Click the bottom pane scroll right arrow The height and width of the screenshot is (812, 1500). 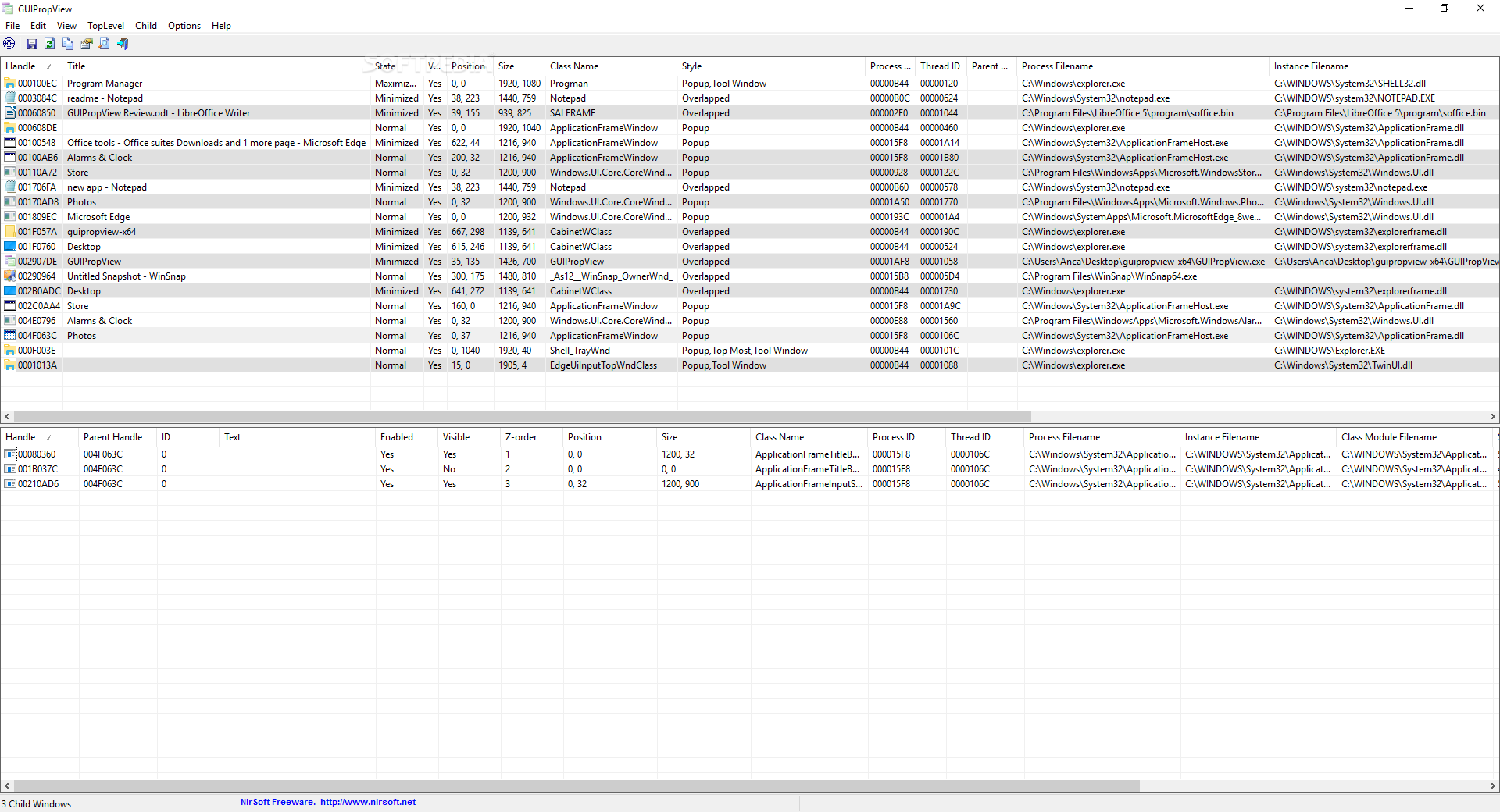coord(1493,786)
